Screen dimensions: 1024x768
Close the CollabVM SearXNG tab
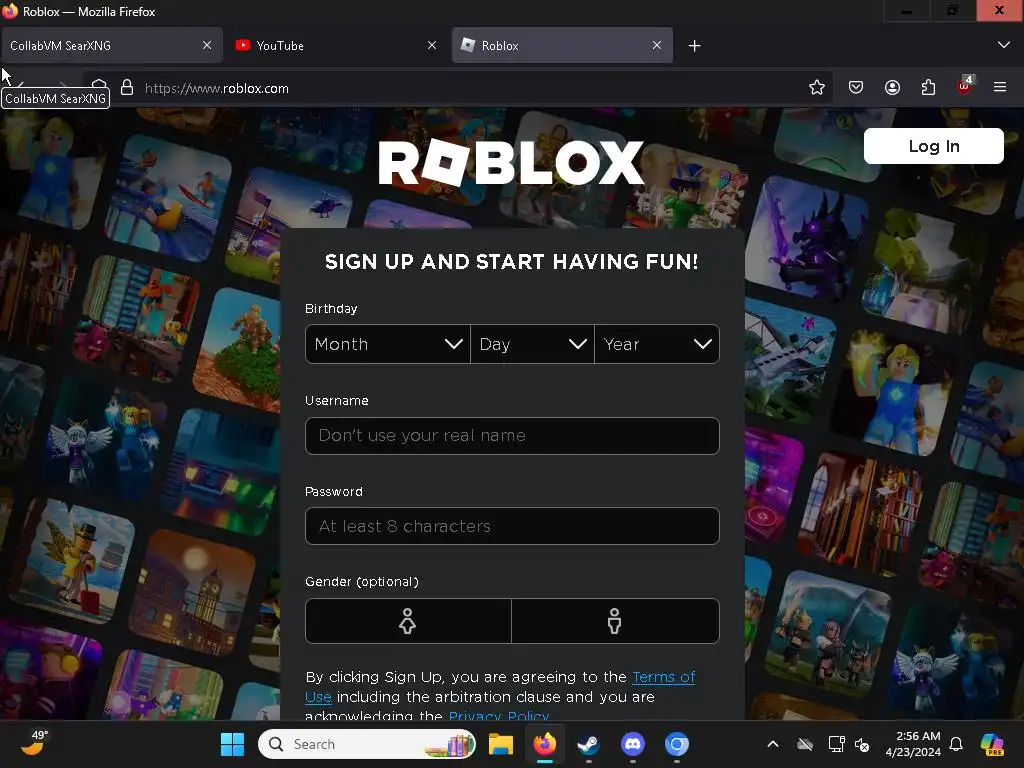[207, 45]
